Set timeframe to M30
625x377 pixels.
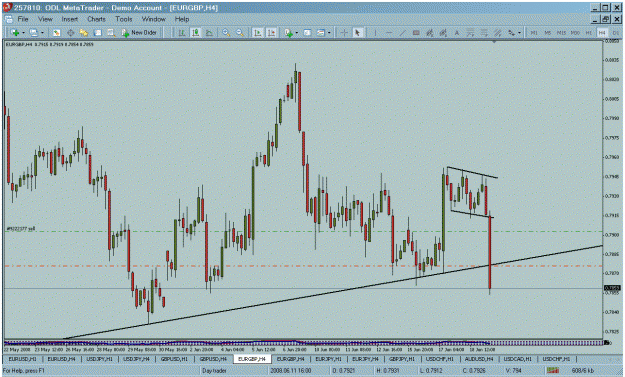click(575, 33)
